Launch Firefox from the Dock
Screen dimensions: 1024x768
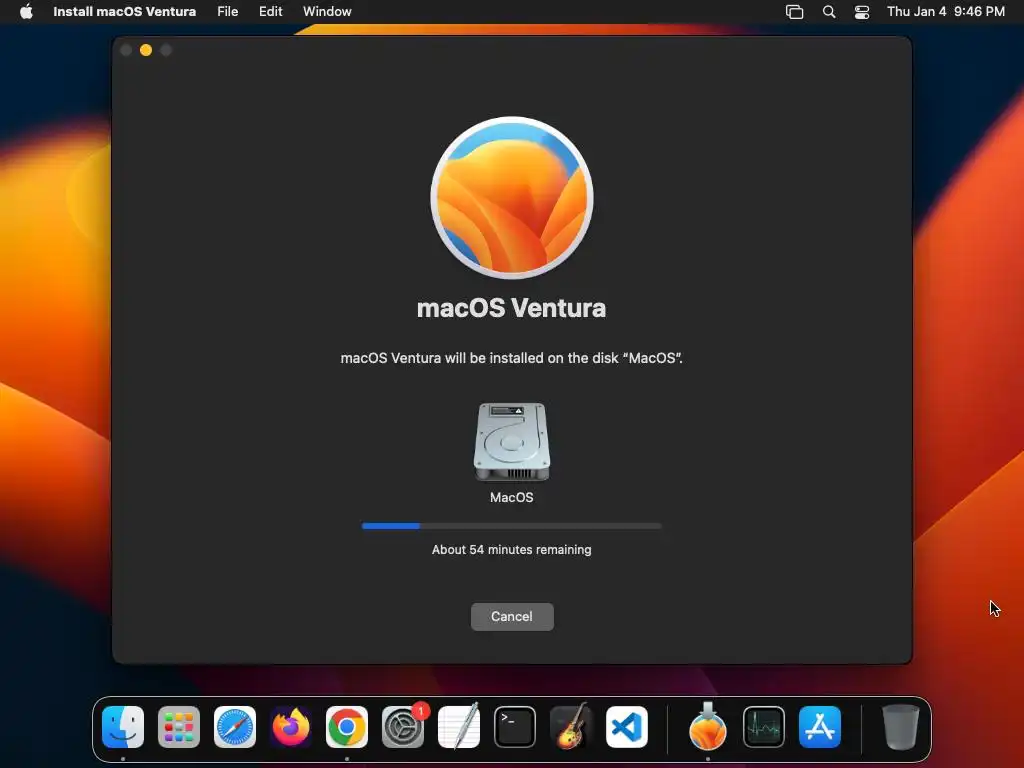coord(291,727)
